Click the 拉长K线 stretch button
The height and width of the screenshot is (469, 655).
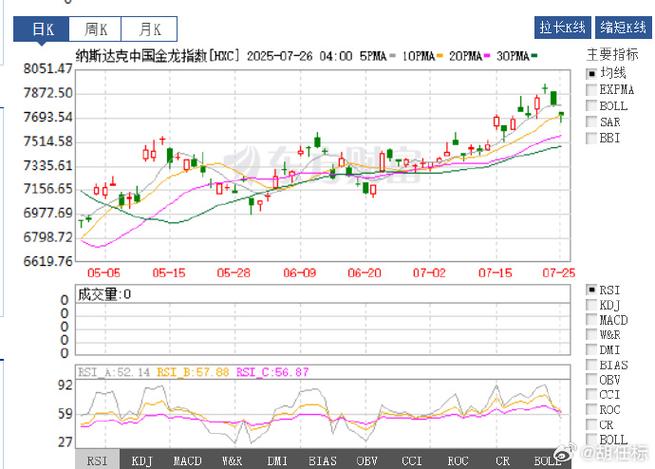click(x=562, y=28)
